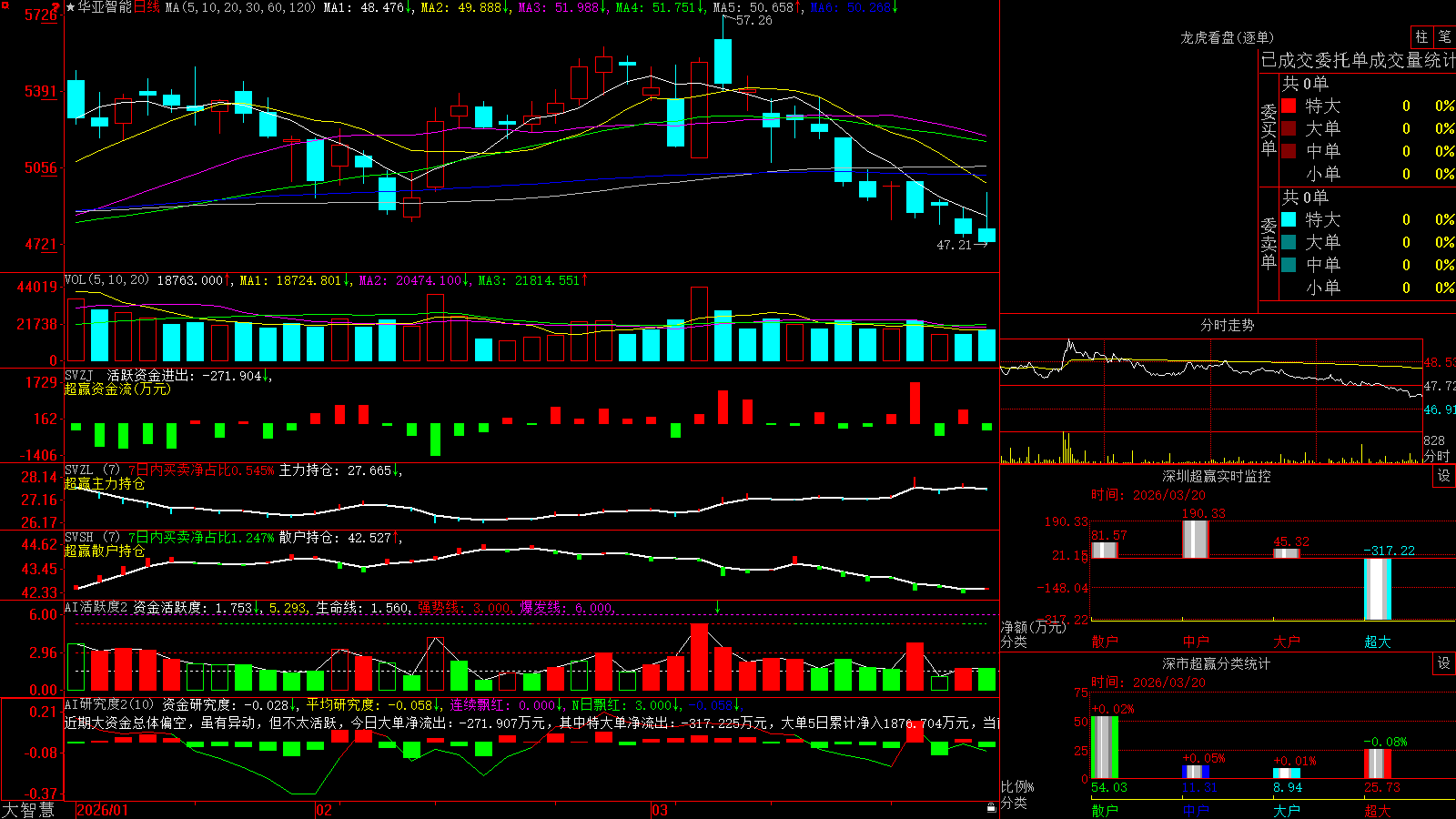The width and height of the screenshot is (1456, 819).
Task: Click the 华亚智能 stock name
Action: pyautogui.click(x=105, y=7)
